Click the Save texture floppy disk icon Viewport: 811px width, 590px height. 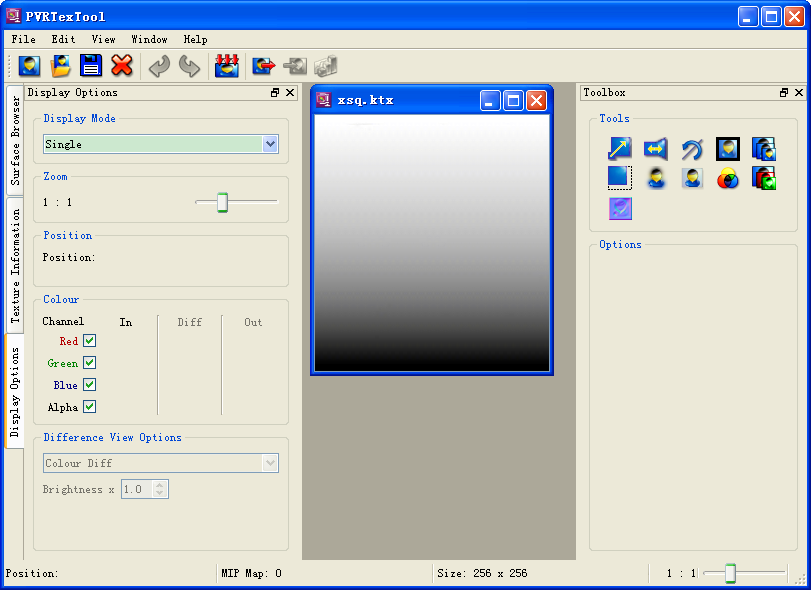[91, 66]
